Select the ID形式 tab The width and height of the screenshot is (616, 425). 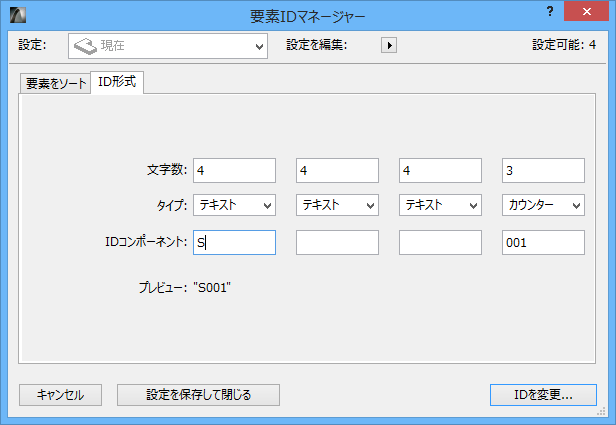click(x=117, y=82)
